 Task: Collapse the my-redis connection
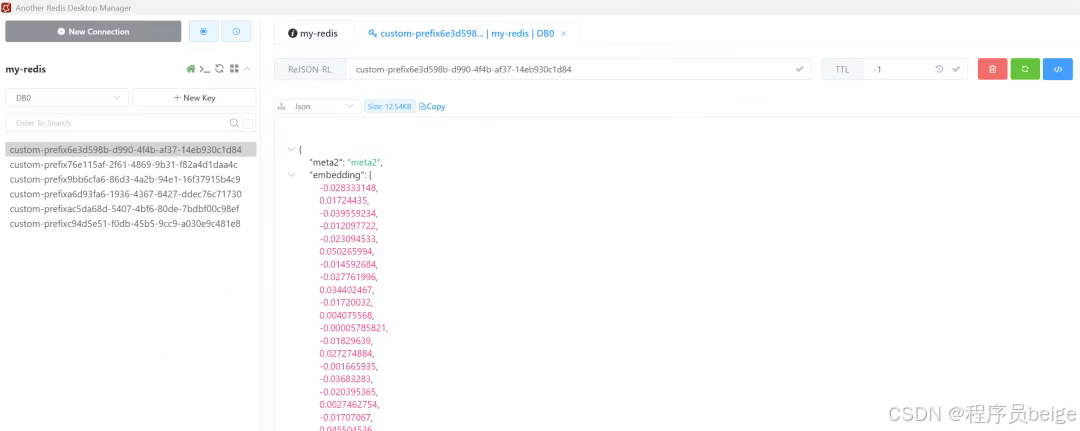coord(247,69)
